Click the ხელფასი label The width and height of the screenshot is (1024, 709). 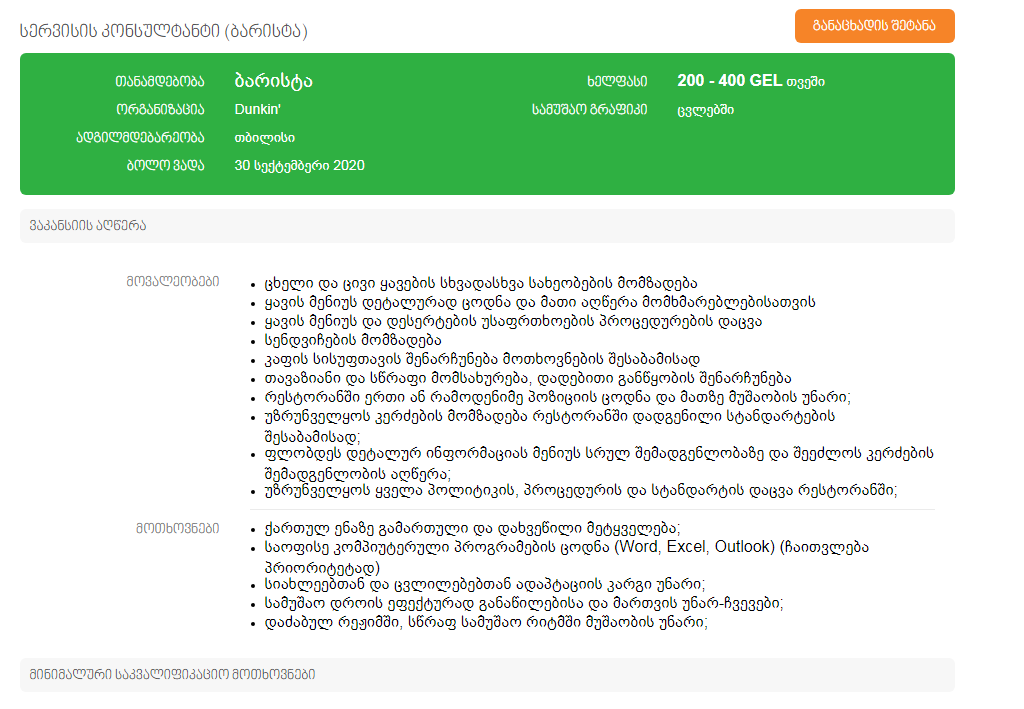617,82
